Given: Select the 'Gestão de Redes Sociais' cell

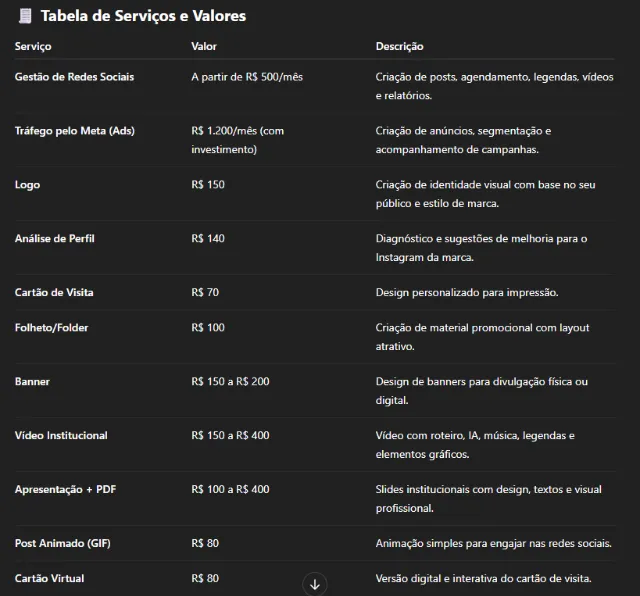Looking at the screenshot, I should point(74,77).
